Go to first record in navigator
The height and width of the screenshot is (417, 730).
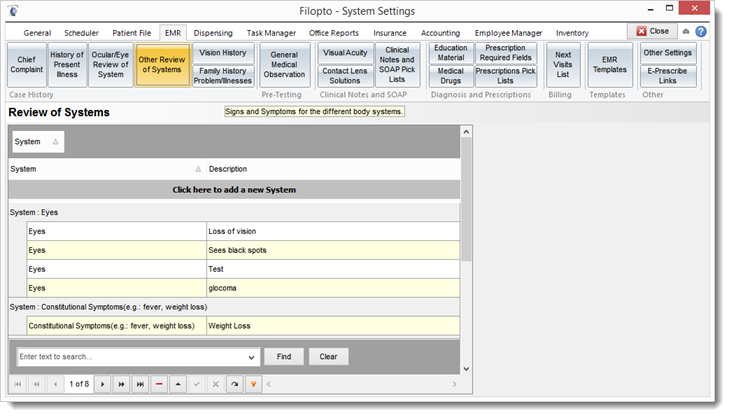click(x=18, y=384)
